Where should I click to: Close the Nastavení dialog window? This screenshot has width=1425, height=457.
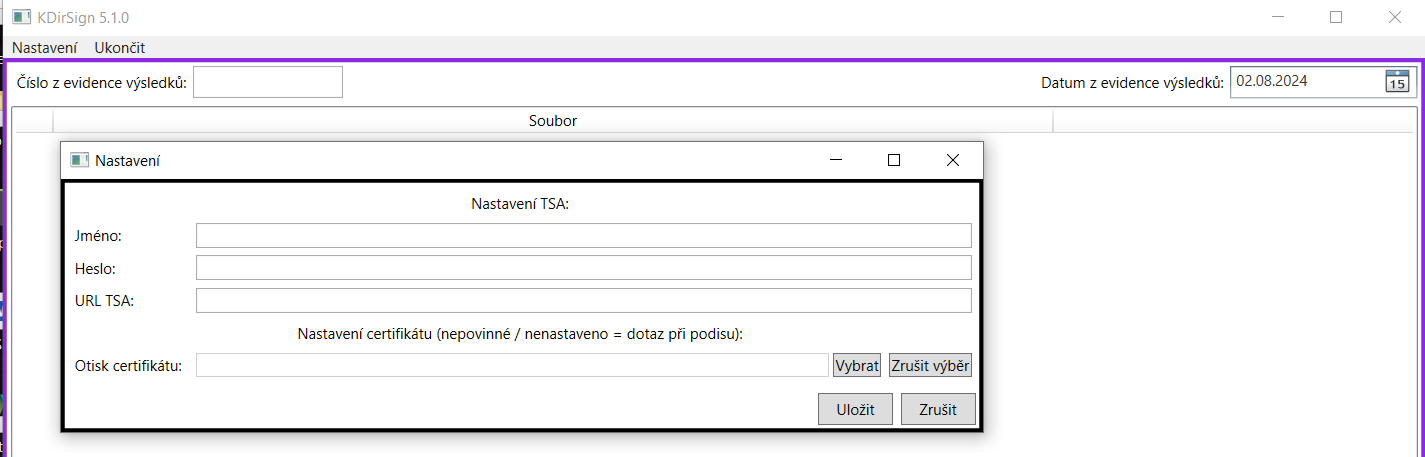[952, 160]
